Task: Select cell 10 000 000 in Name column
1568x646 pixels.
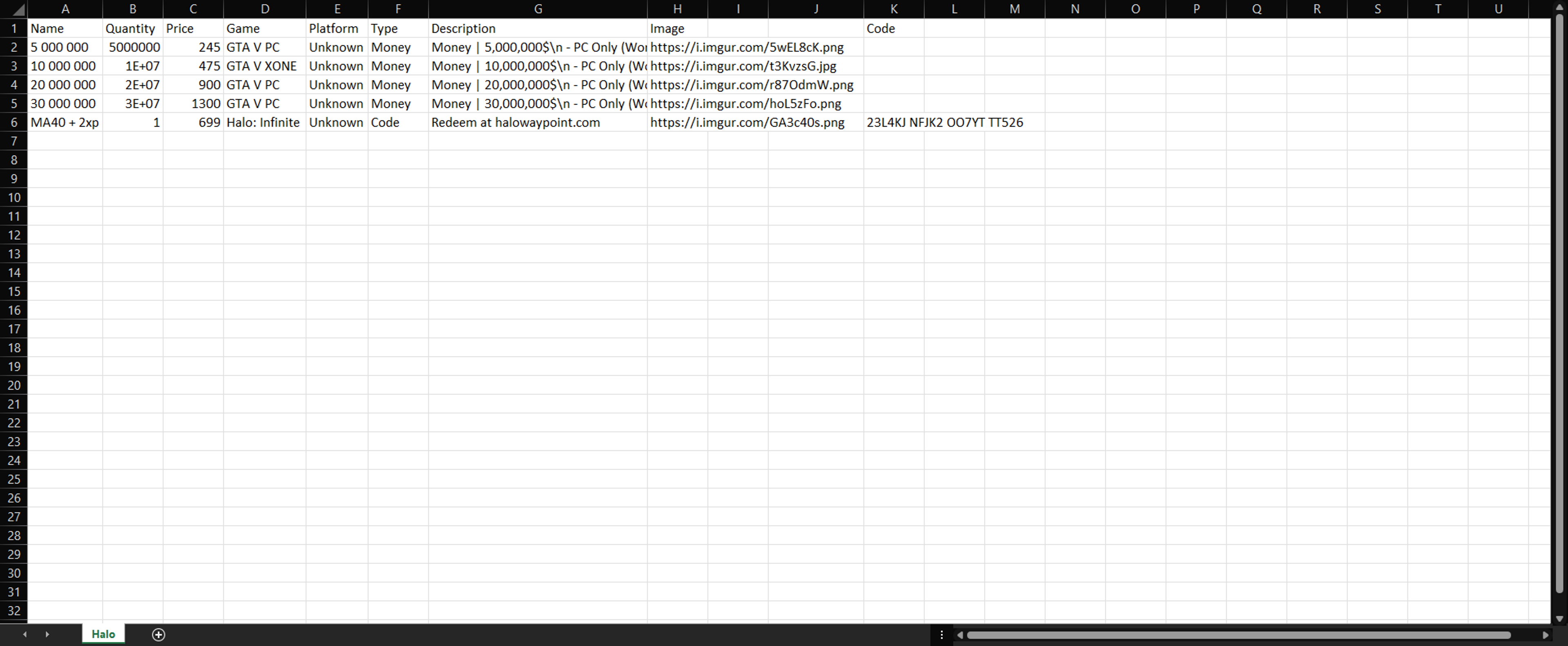Action: pos(65,67)
